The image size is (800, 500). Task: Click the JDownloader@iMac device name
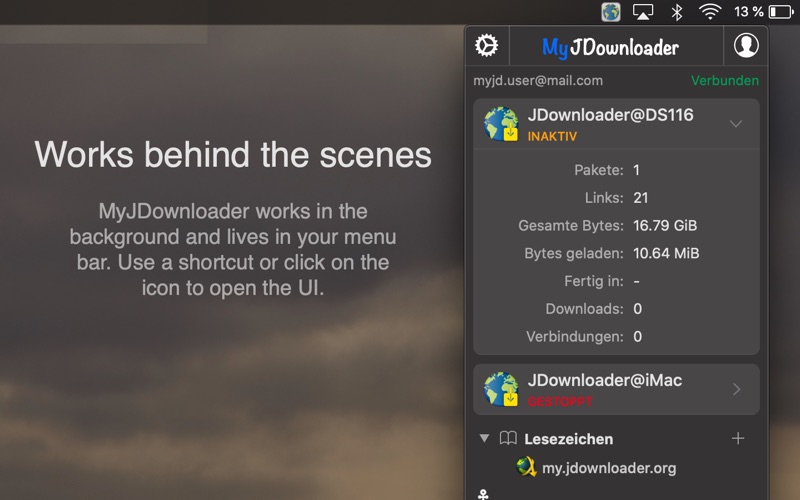point(605,380)
